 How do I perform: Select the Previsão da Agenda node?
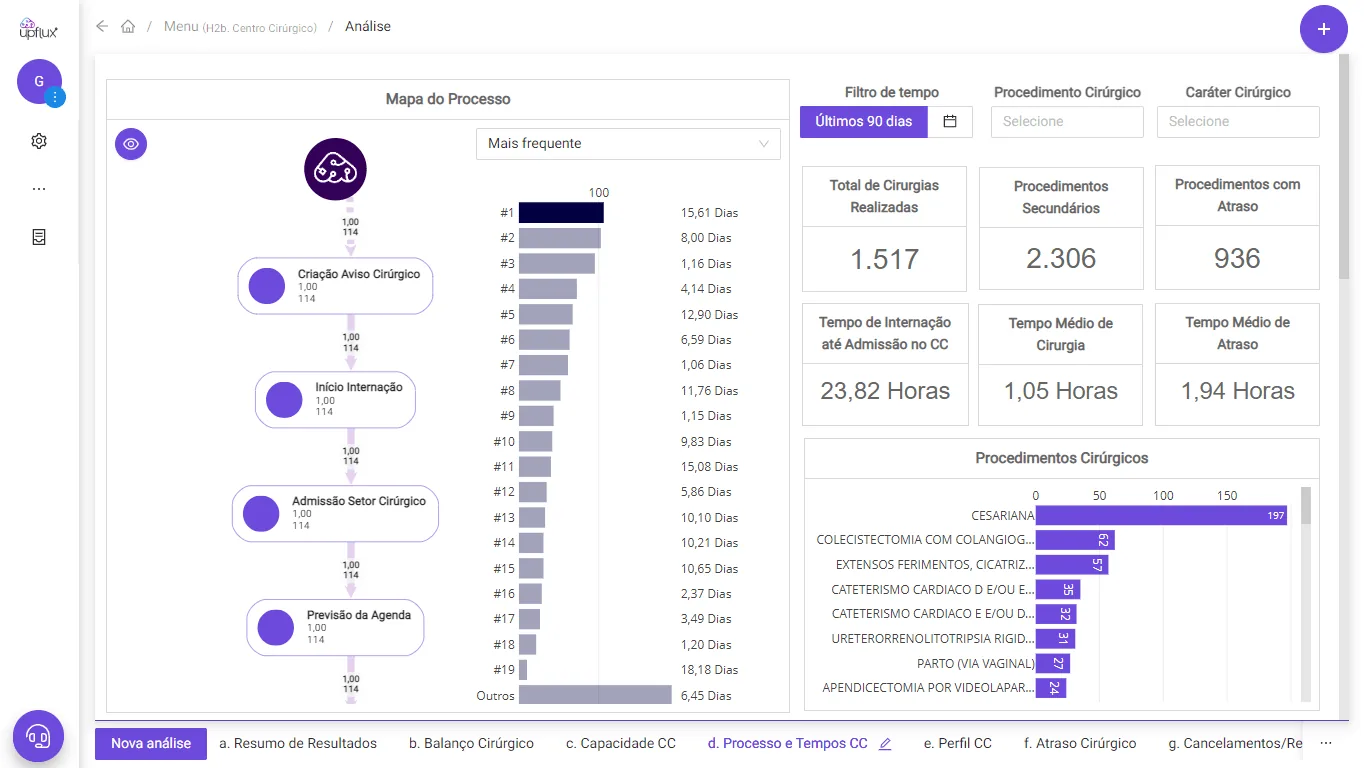pos(335,627)
